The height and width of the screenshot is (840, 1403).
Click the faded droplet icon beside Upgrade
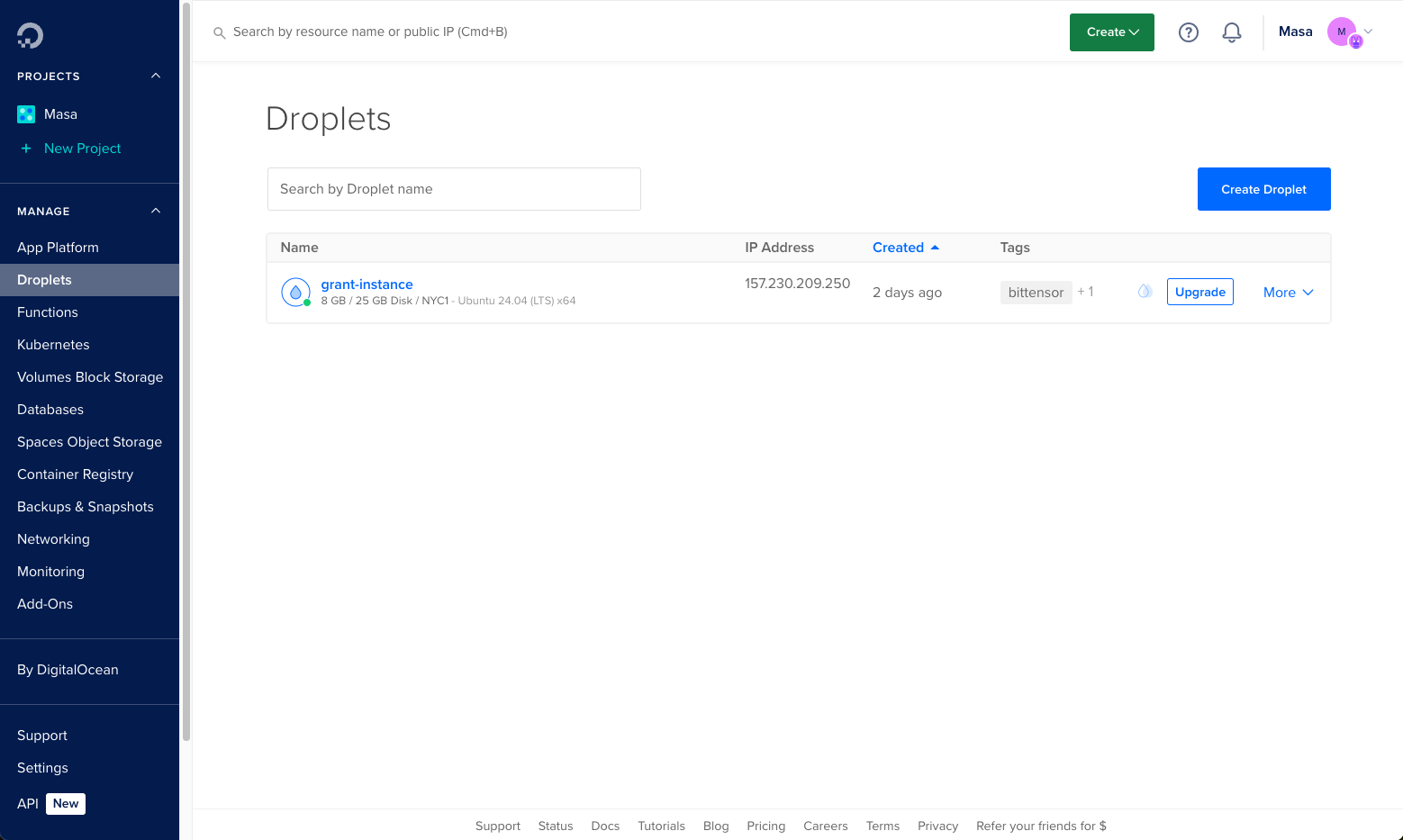[1145, 291]
